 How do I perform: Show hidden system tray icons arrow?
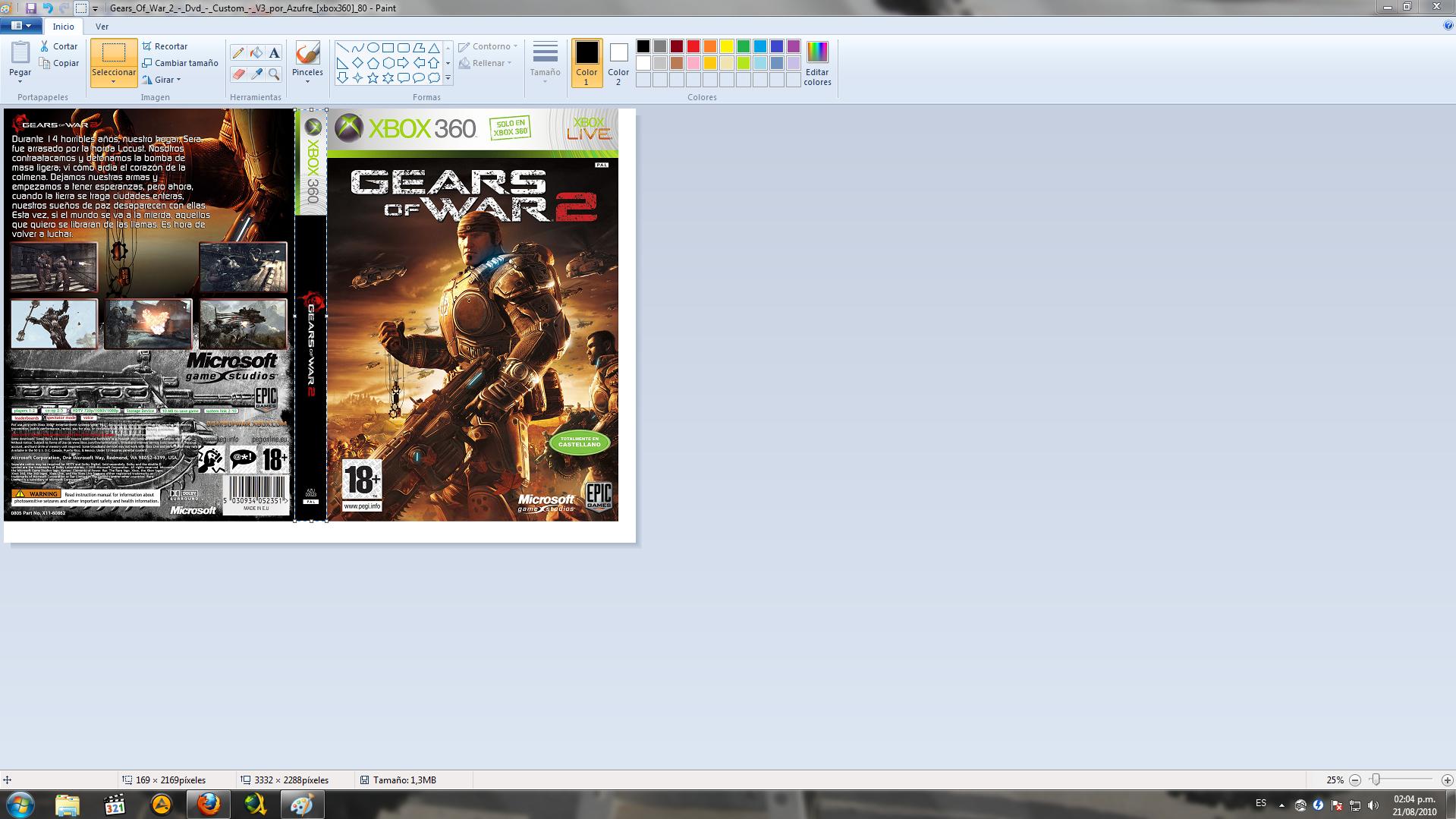point(1281,805)
